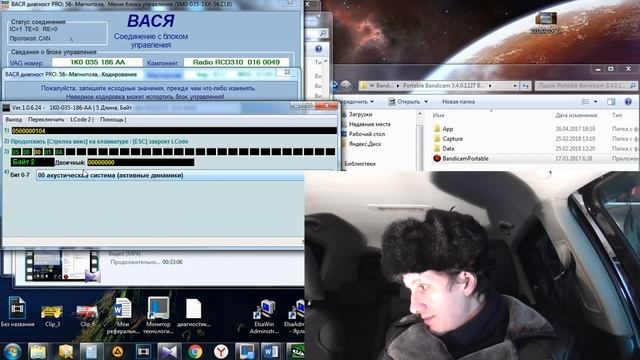
Task: Open the address bar history dropdown in Explorer
Action: pyautogui.click(x=515, y=86)
